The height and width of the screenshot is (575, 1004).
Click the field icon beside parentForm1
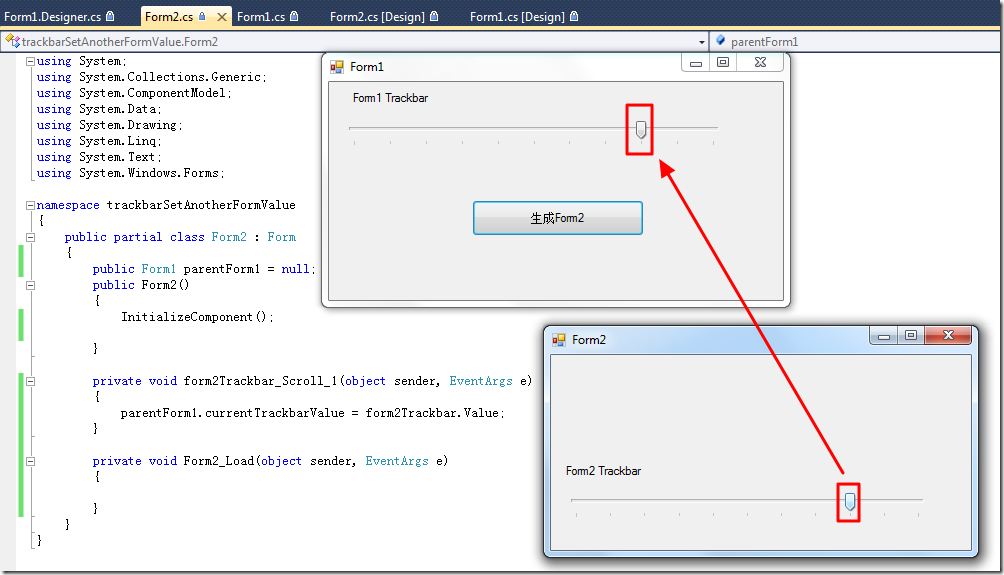pyautogui.click(x=720, y=41)
